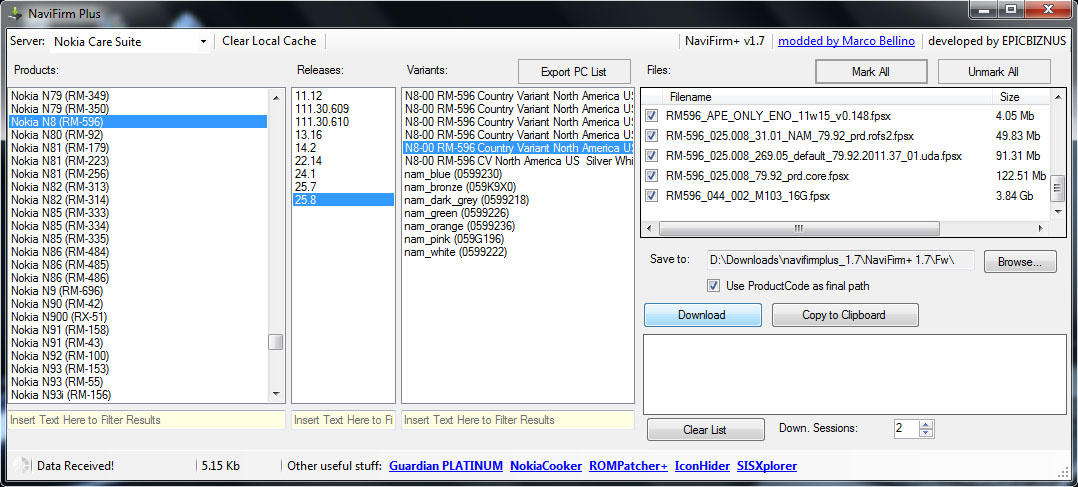Select file RM596_044_002_M103_16G.fpsx row
This screenshot has width=1078, height=487.
(x=844, y=196)
